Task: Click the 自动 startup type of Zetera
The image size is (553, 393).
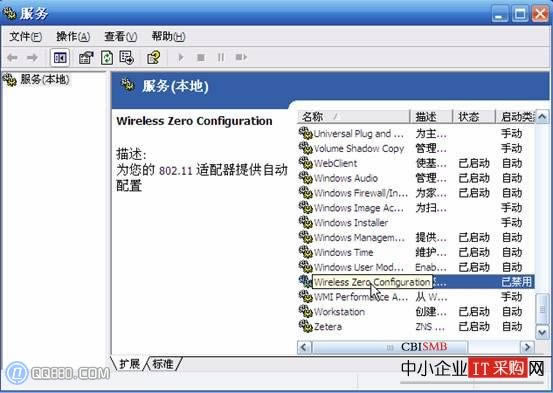Action: (x=512, y=326)
